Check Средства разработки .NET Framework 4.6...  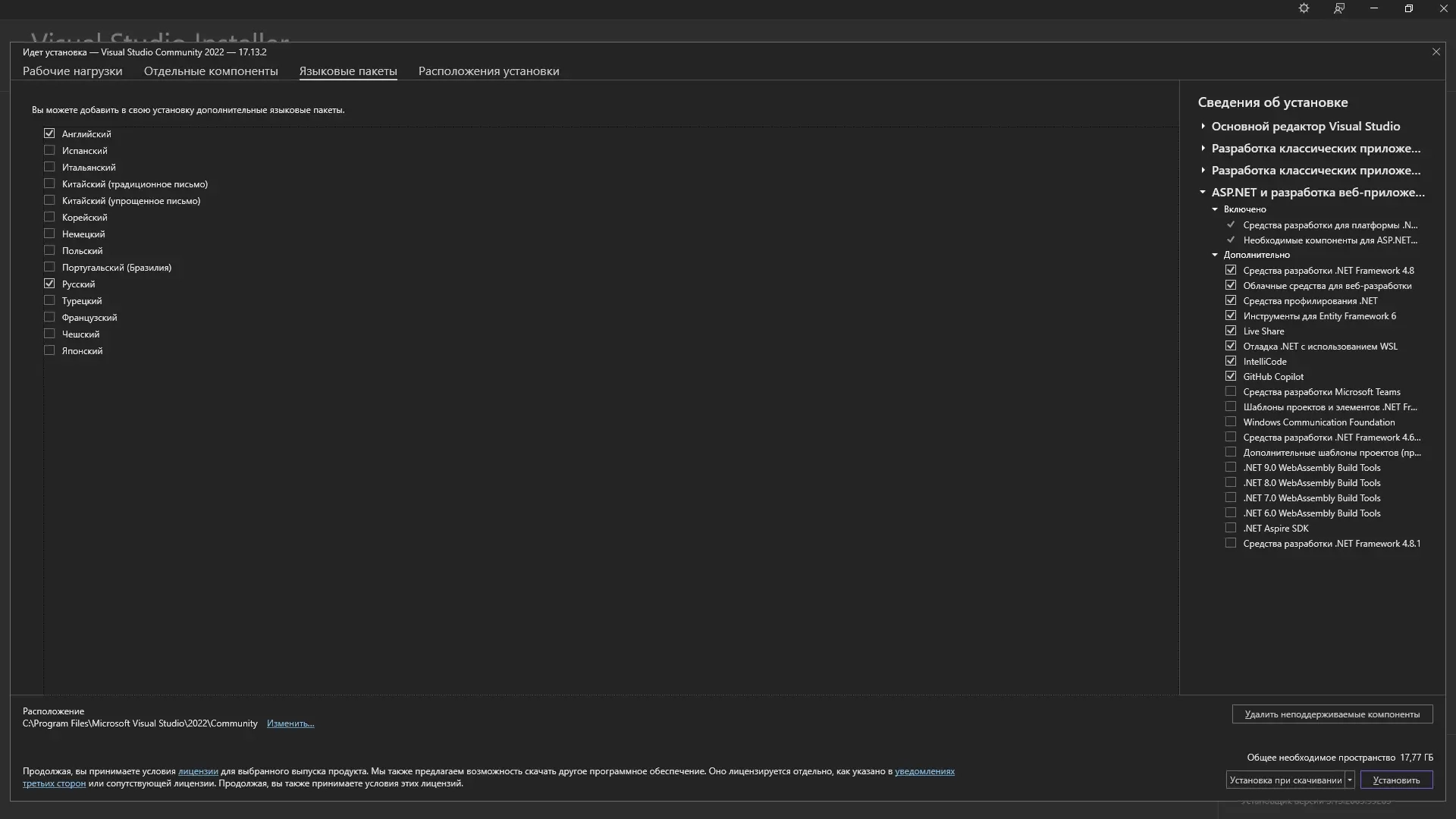click(1231, 437)
